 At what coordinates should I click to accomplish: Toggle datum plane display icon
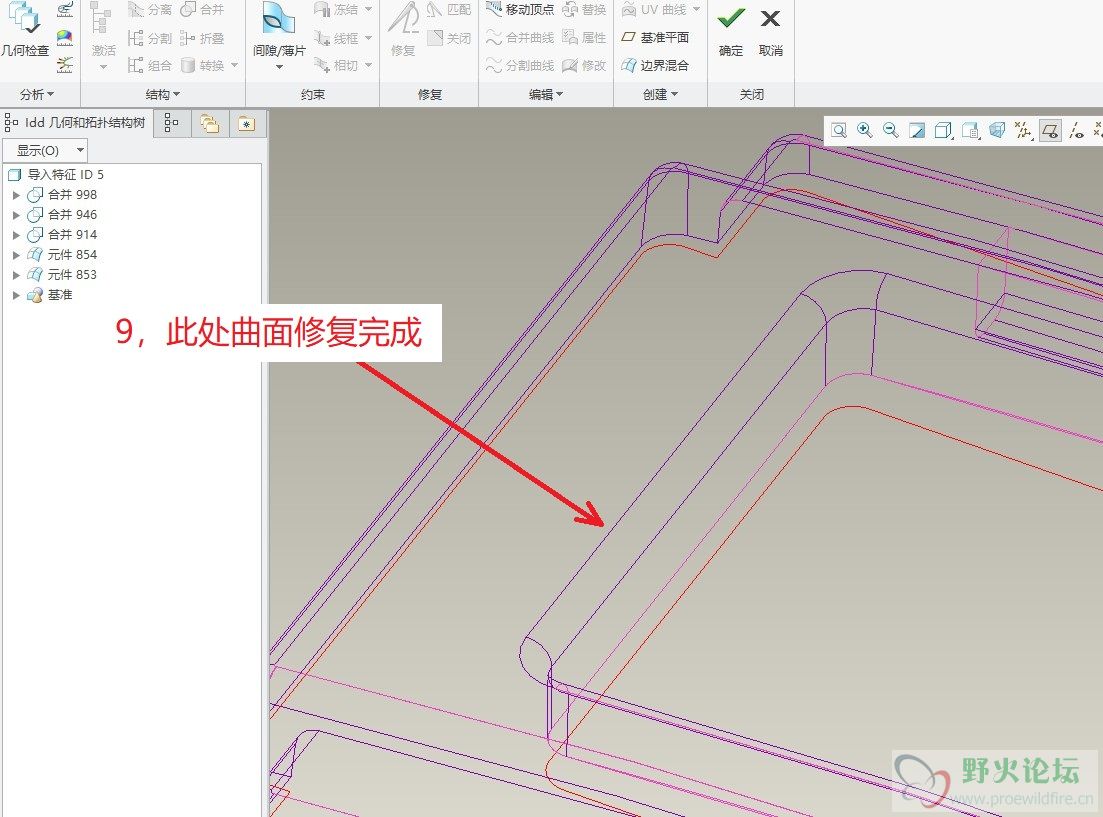click(1050, 130)
